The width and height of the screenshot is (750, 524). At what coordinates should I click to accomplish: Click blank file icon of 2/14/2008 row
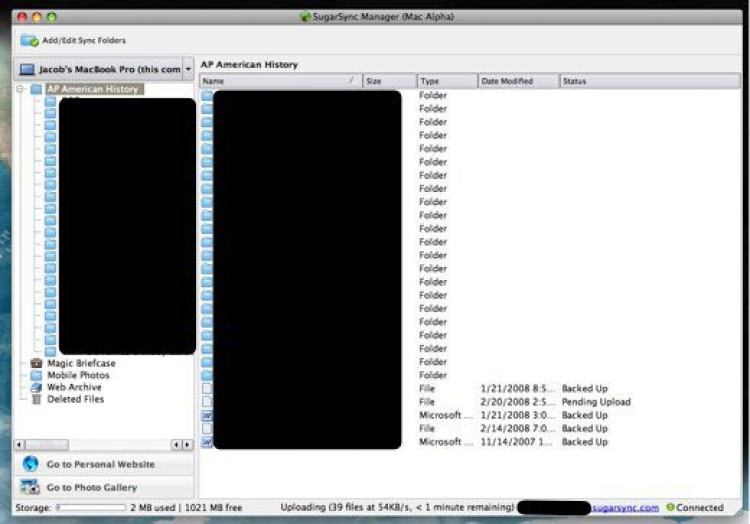point(207,429)
